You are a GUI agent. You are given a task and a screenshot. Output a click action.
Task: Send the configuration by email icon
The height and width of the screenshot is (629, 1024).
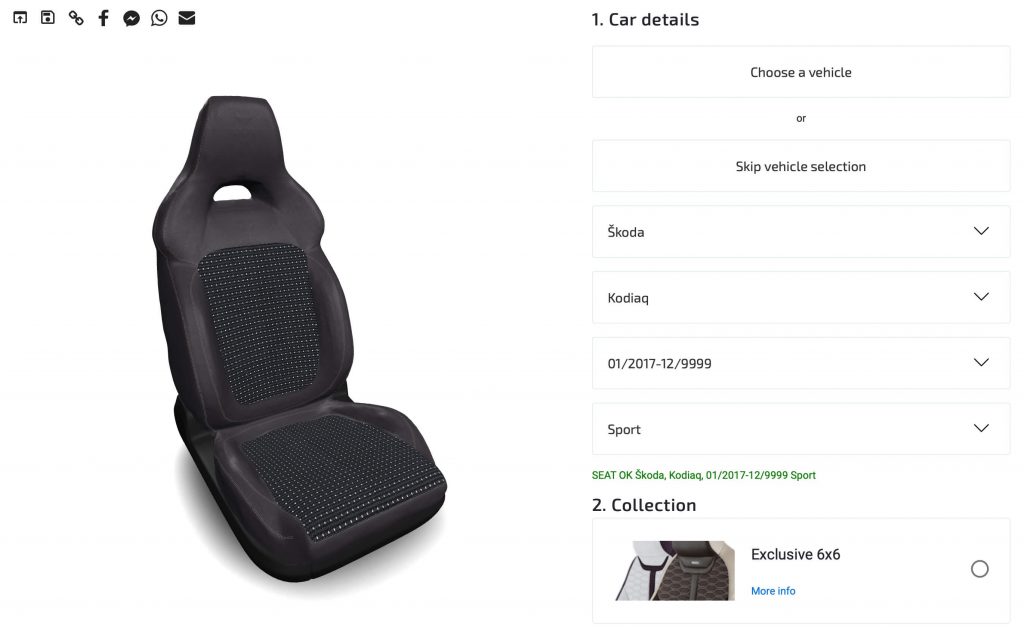pos(187,18)
